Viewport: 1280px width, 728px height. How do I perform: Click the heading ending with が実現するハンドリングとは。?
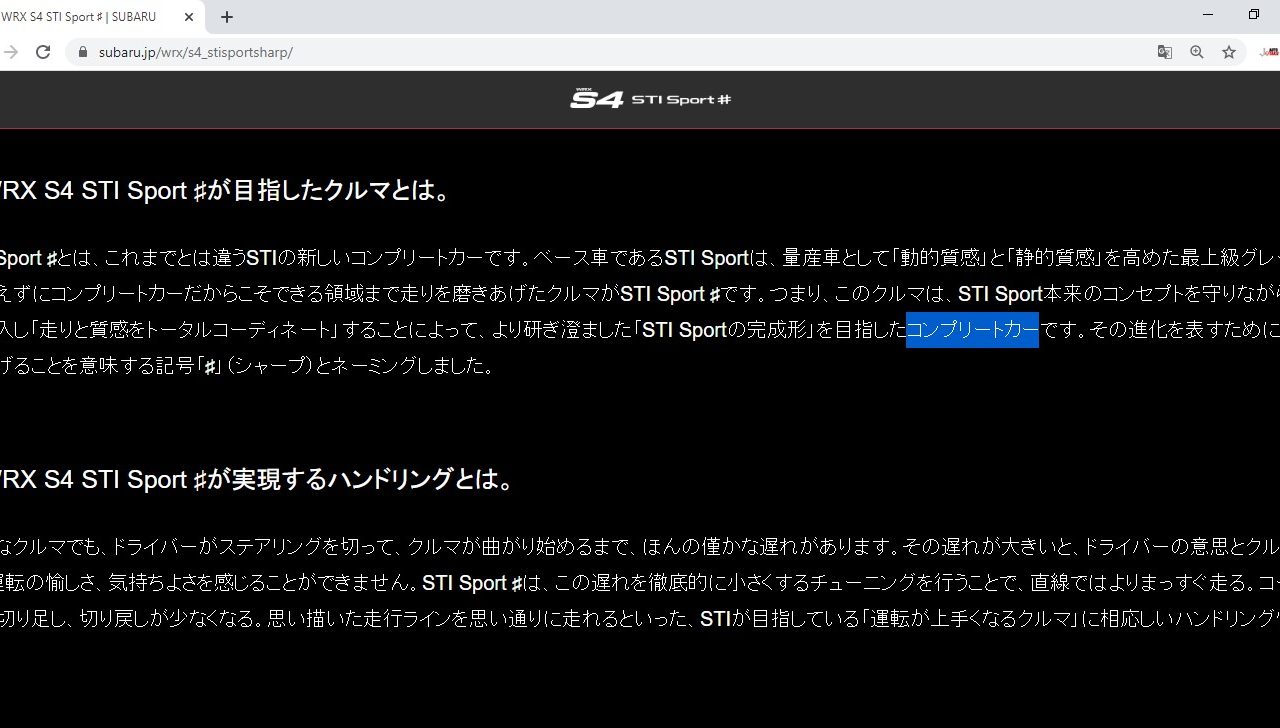point(257,480)
